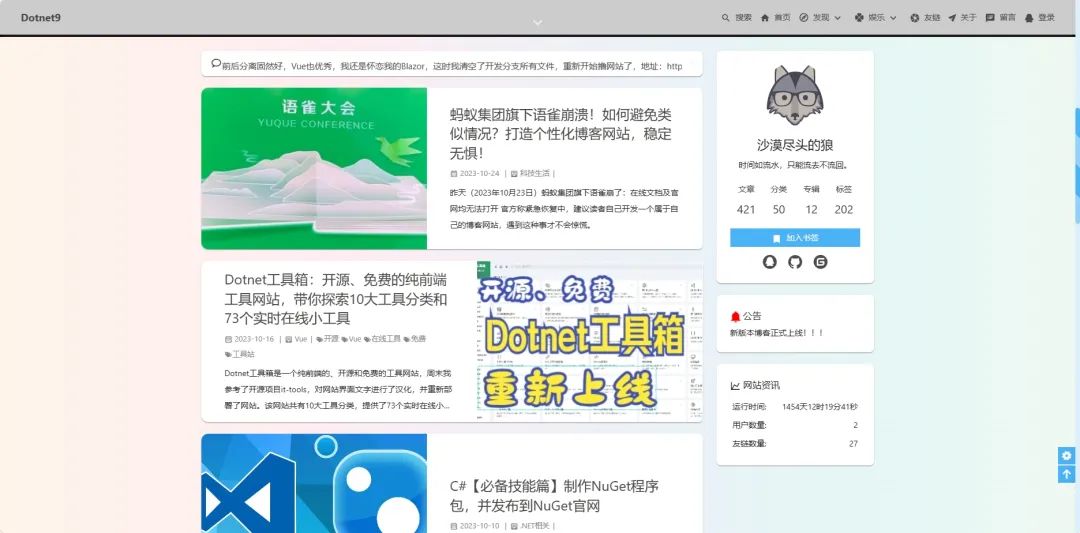Open the 关于 about page

coord(962,18)
